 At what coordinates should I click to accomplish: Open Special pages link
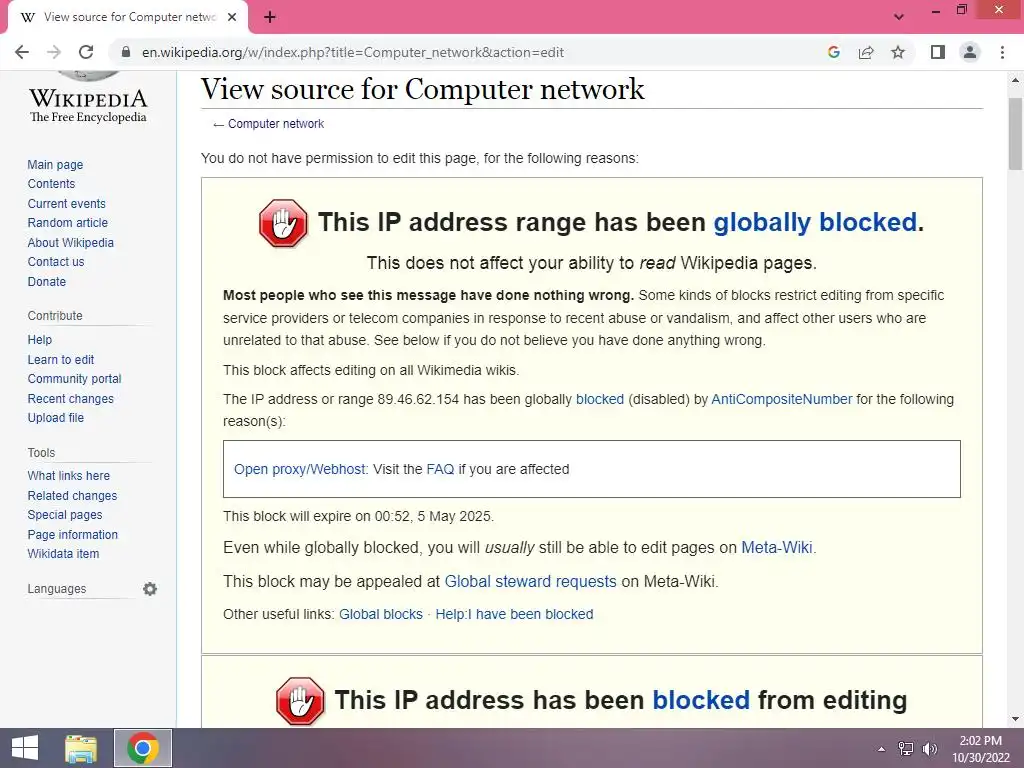(x=65, y=515)
